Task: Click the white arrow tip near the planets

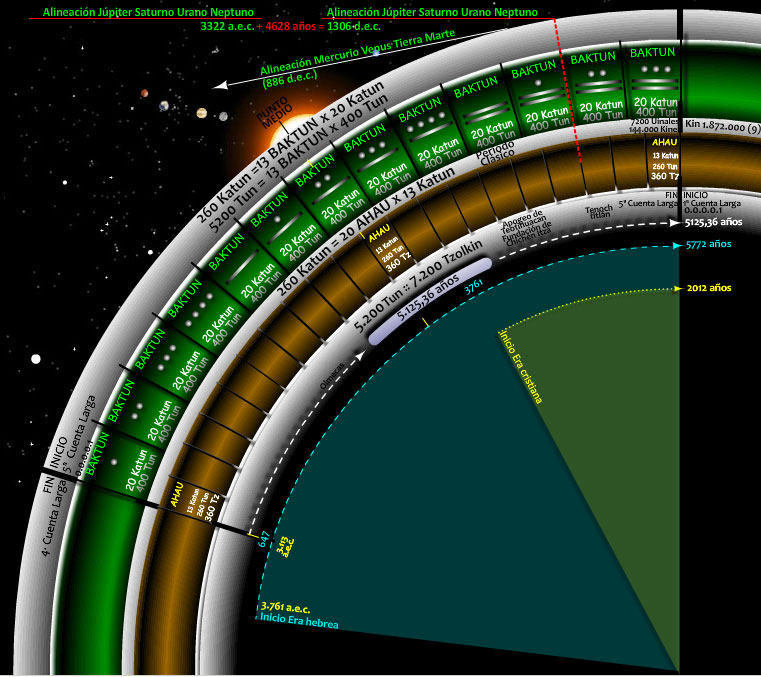Action: click(x=216, y=87)
